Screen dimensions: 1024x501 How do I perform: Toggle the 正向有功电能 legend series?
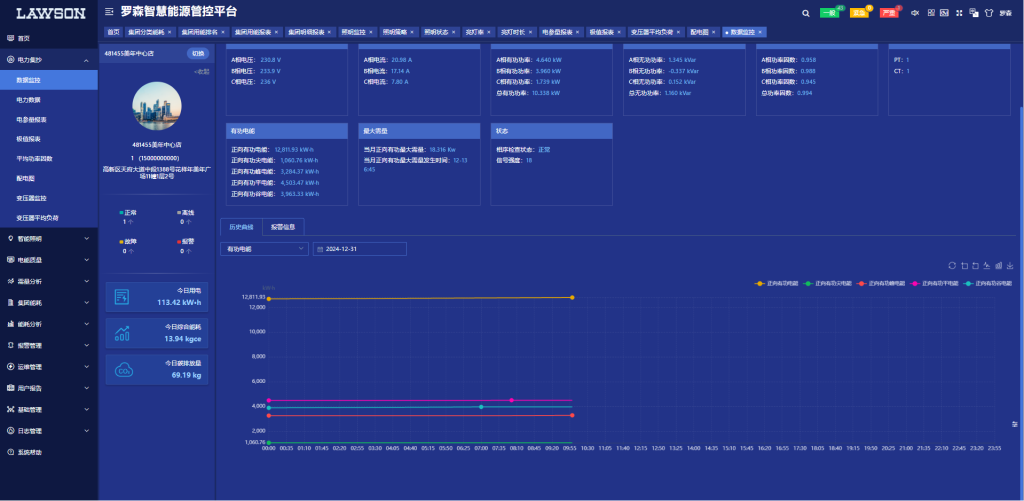coord(776,283)
